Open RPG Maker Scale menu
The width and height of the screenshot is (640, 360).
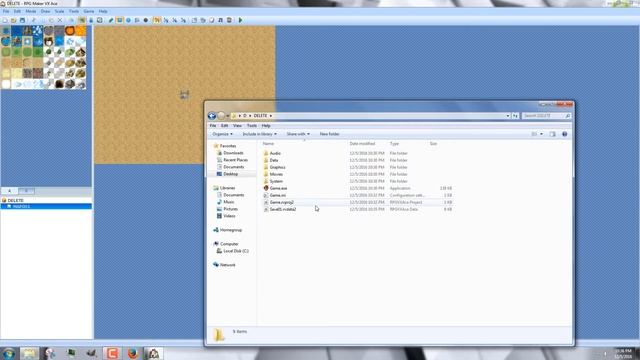click(x=60, y=11)
